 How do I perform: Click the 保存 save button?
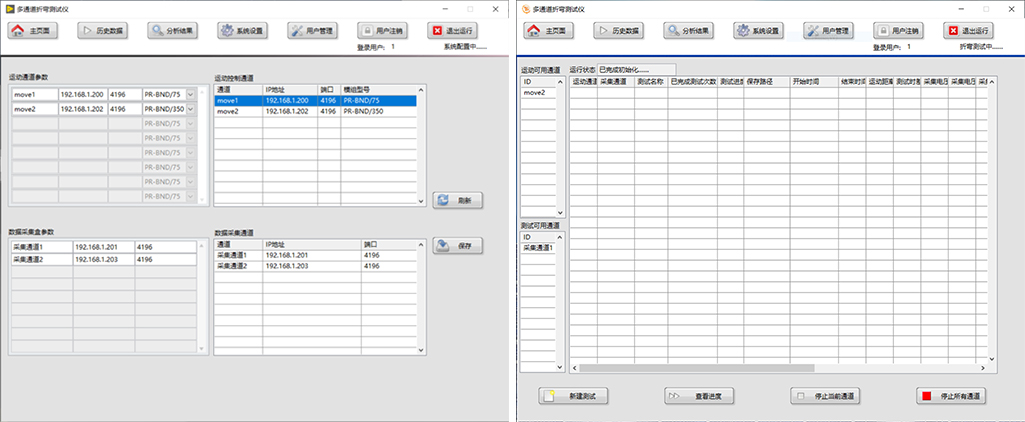click(456, 246)
